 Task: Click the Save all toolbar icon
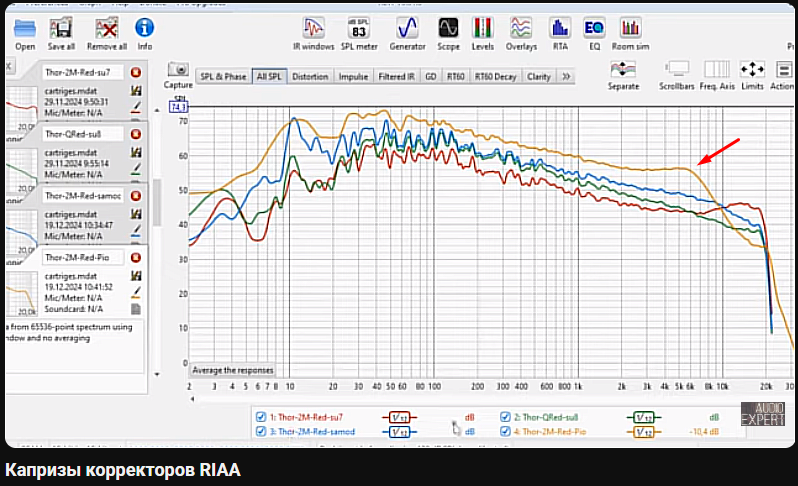pos(61,28)
